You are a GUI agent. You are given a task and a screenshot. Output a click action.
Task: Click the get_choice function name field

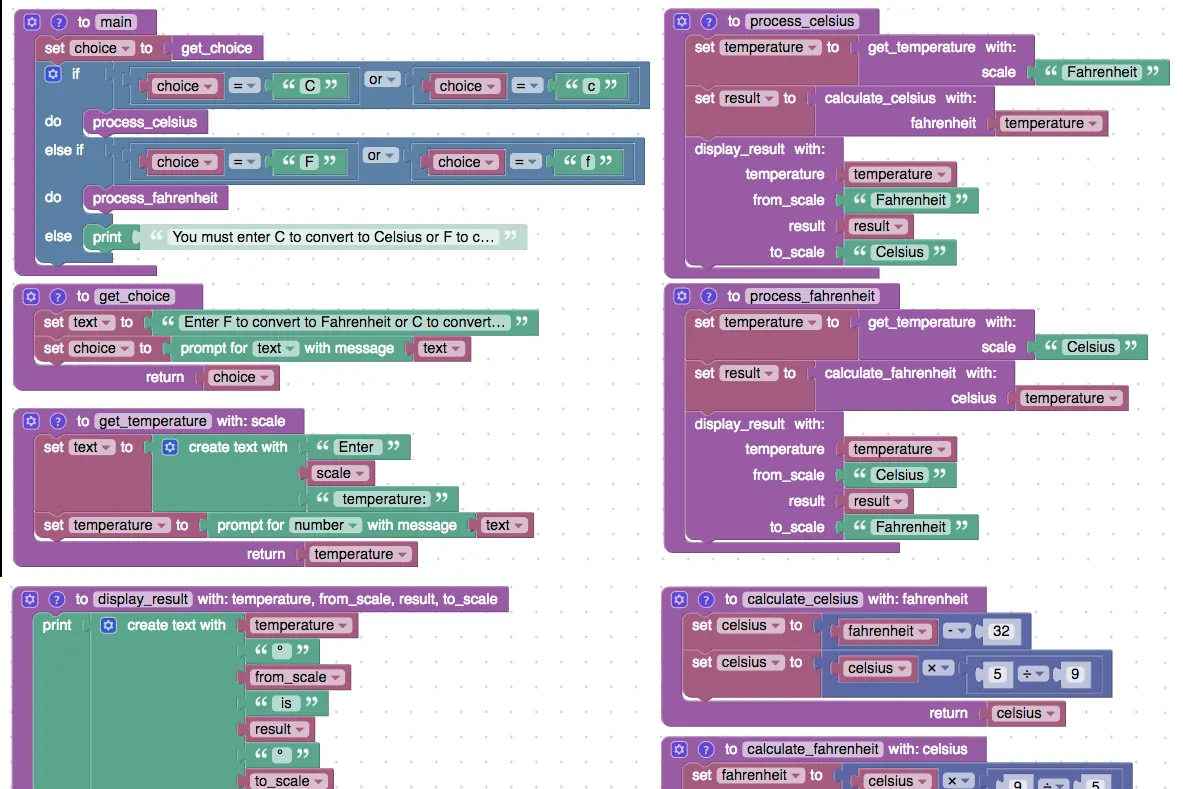point(134,296)
